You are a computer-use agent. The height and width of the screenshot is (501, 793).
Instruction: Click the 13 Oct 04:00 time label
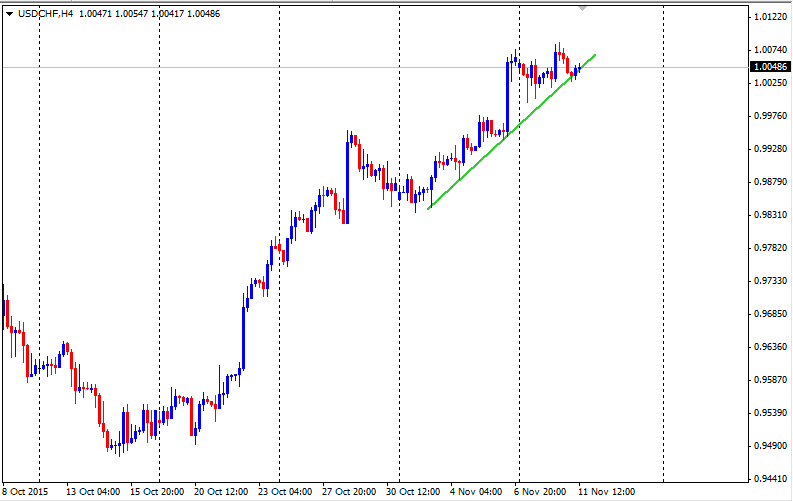(x=93, y=492)
